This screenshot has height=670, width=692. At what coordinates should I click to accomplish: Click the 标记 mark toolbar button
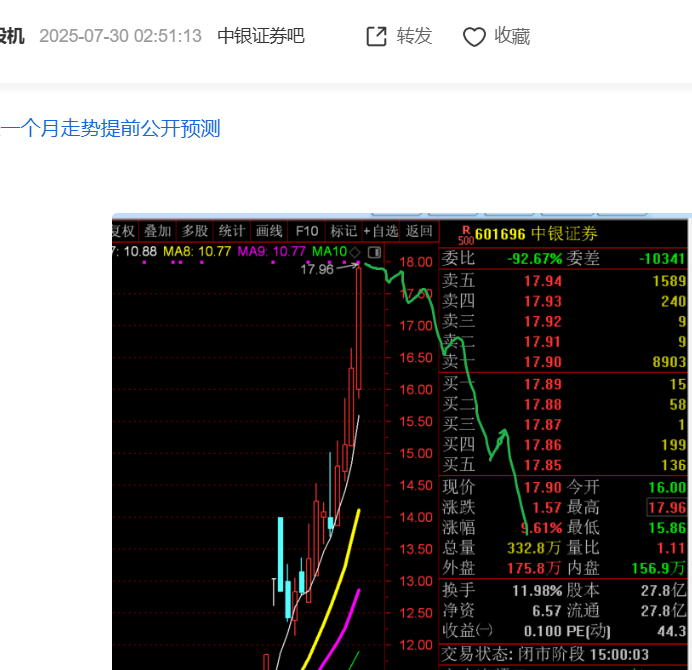344,231
